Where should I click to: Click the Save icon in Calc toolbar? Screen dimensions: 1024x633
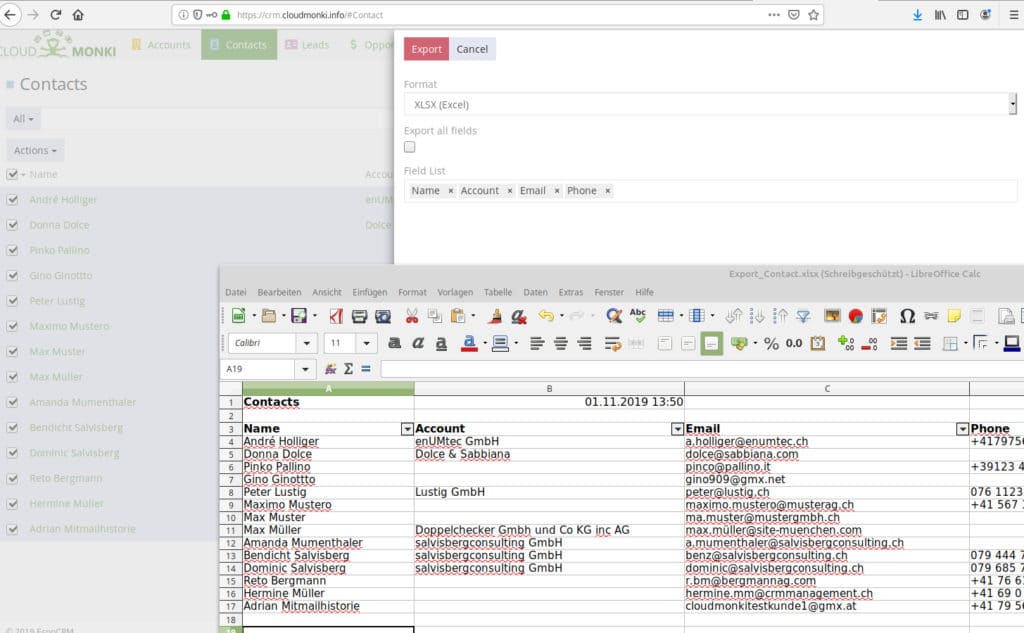click(x=298, y=316)
